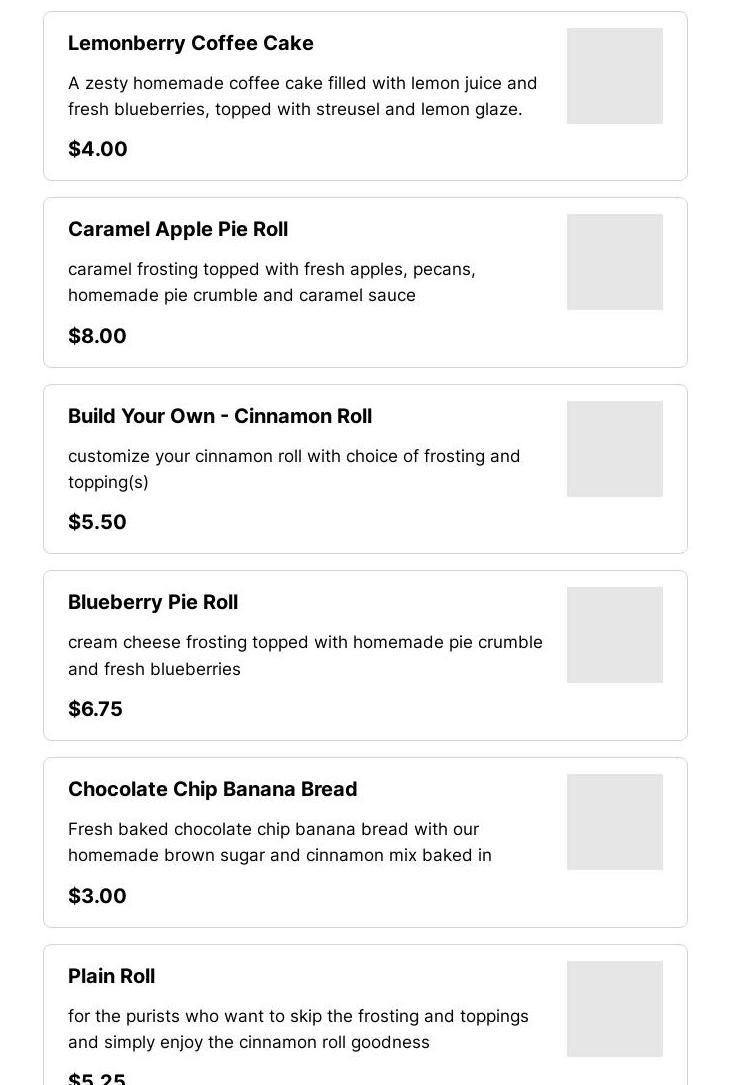This screenshot has width=730, height=1085.
Task: Click the Lemonberry Coffee Cake description text
Action: [x=302, y=96]
